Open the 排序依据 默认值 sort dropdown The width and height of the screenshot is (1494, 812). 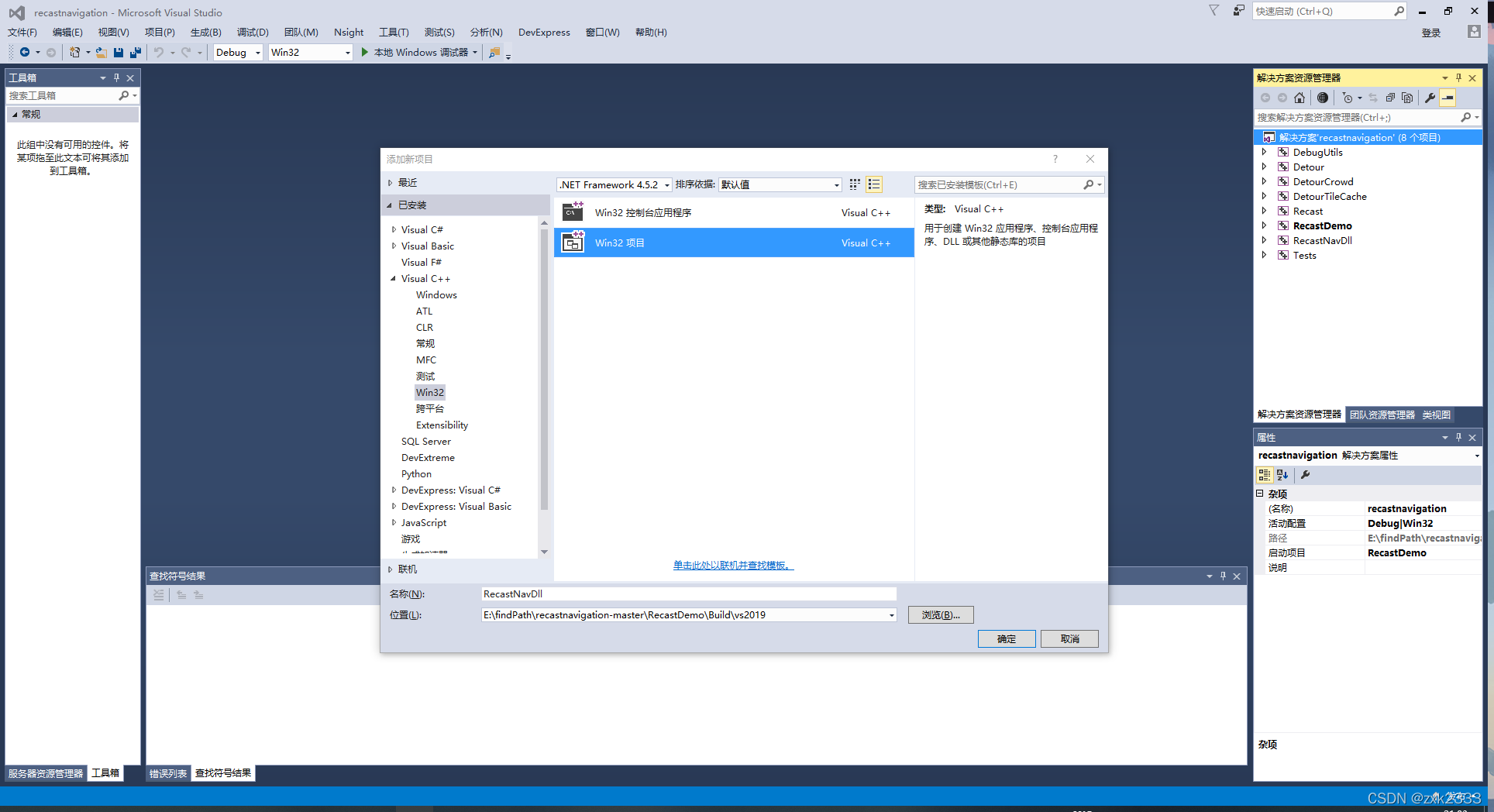[836, 185]
